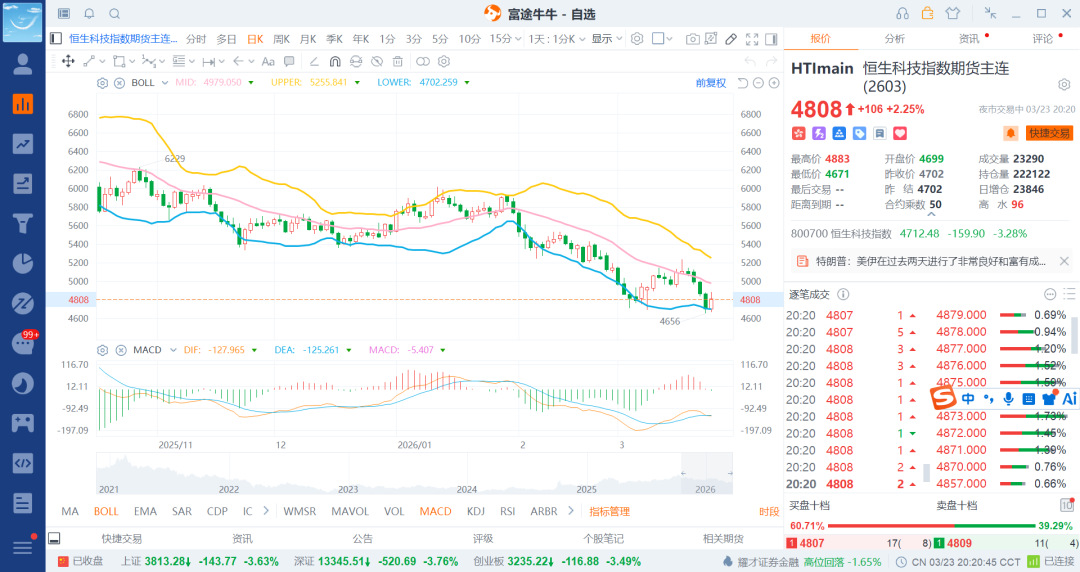
Task: Open the pie chart icon in sidebar
Action: click(x=23, y=263)
